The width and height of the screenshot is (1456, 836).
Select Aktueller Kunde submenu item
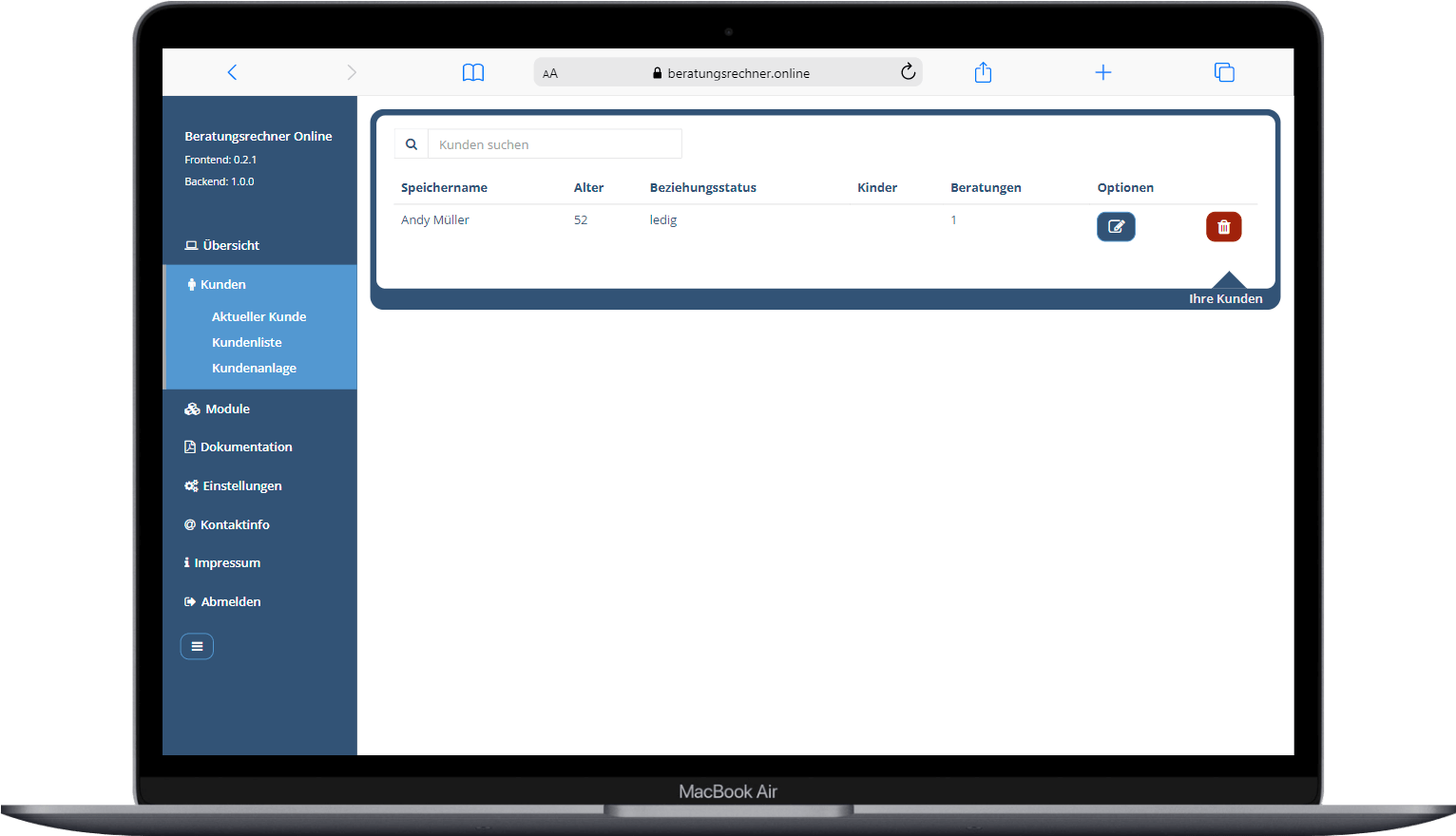(259, 316)
